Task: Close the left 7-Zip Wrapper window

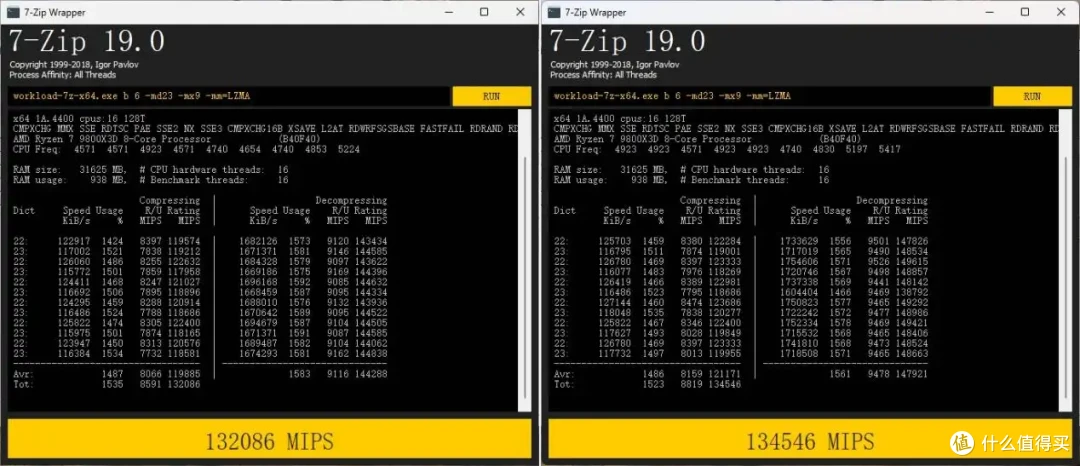Action: pos(520,12)
